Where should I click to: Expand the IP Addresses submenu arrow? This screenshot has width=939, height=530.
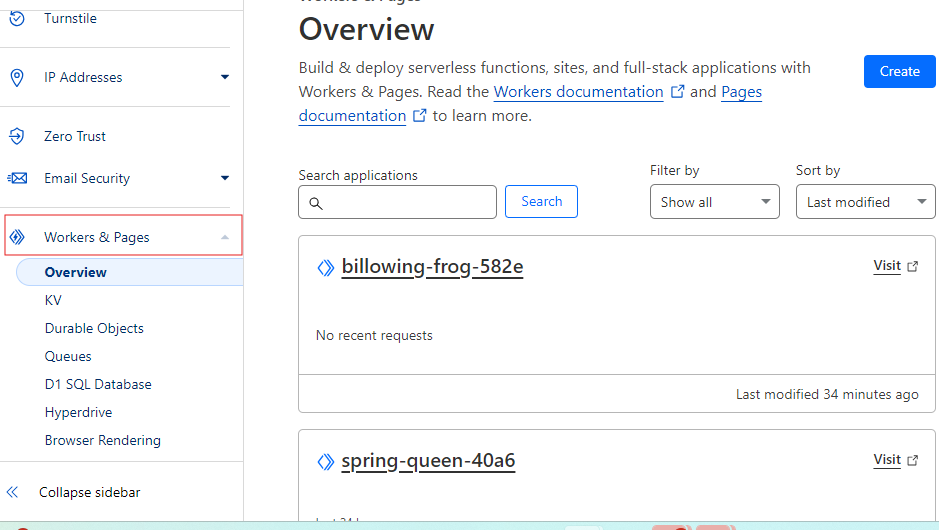pos(225,77)
